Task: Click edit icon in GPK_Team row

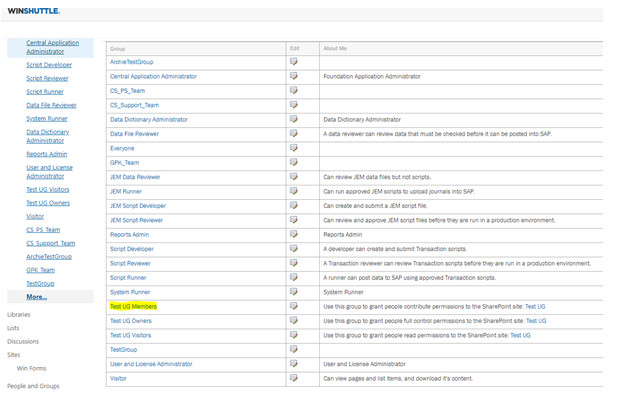Action: pos(294,162)
